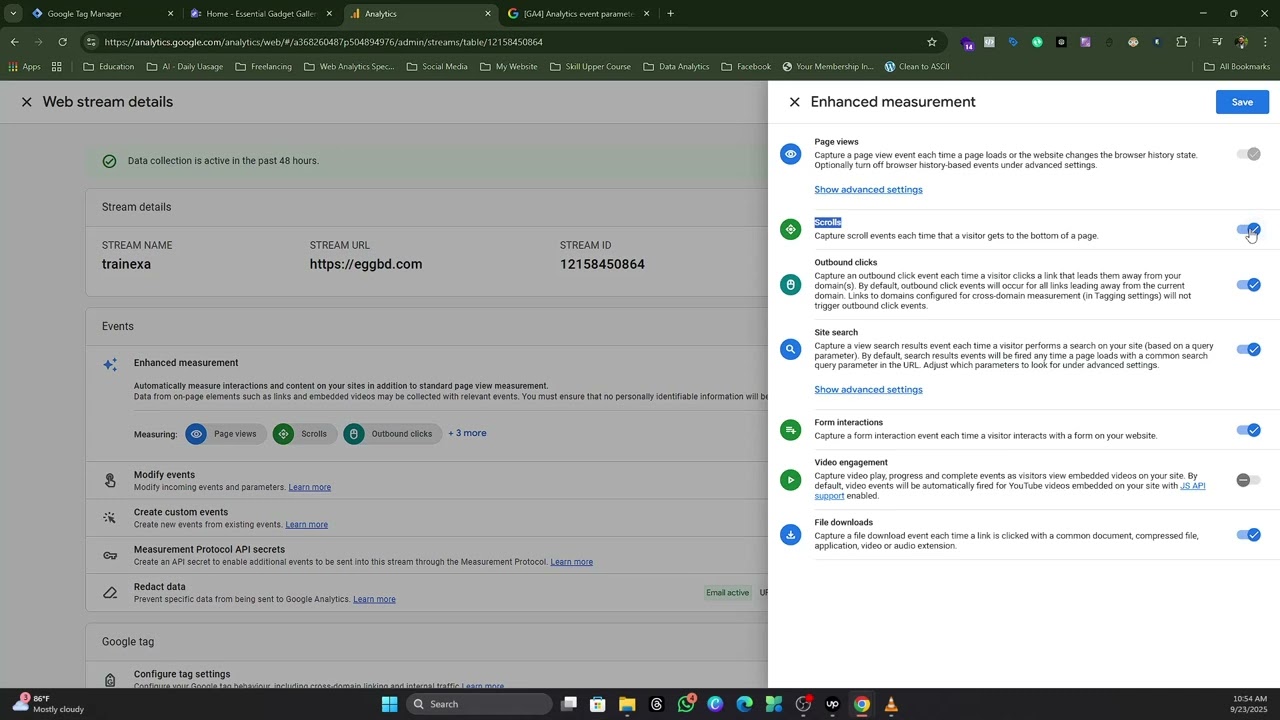Open Chrome from the taskbar
The image size is (1280, 720).
[862, 704]
